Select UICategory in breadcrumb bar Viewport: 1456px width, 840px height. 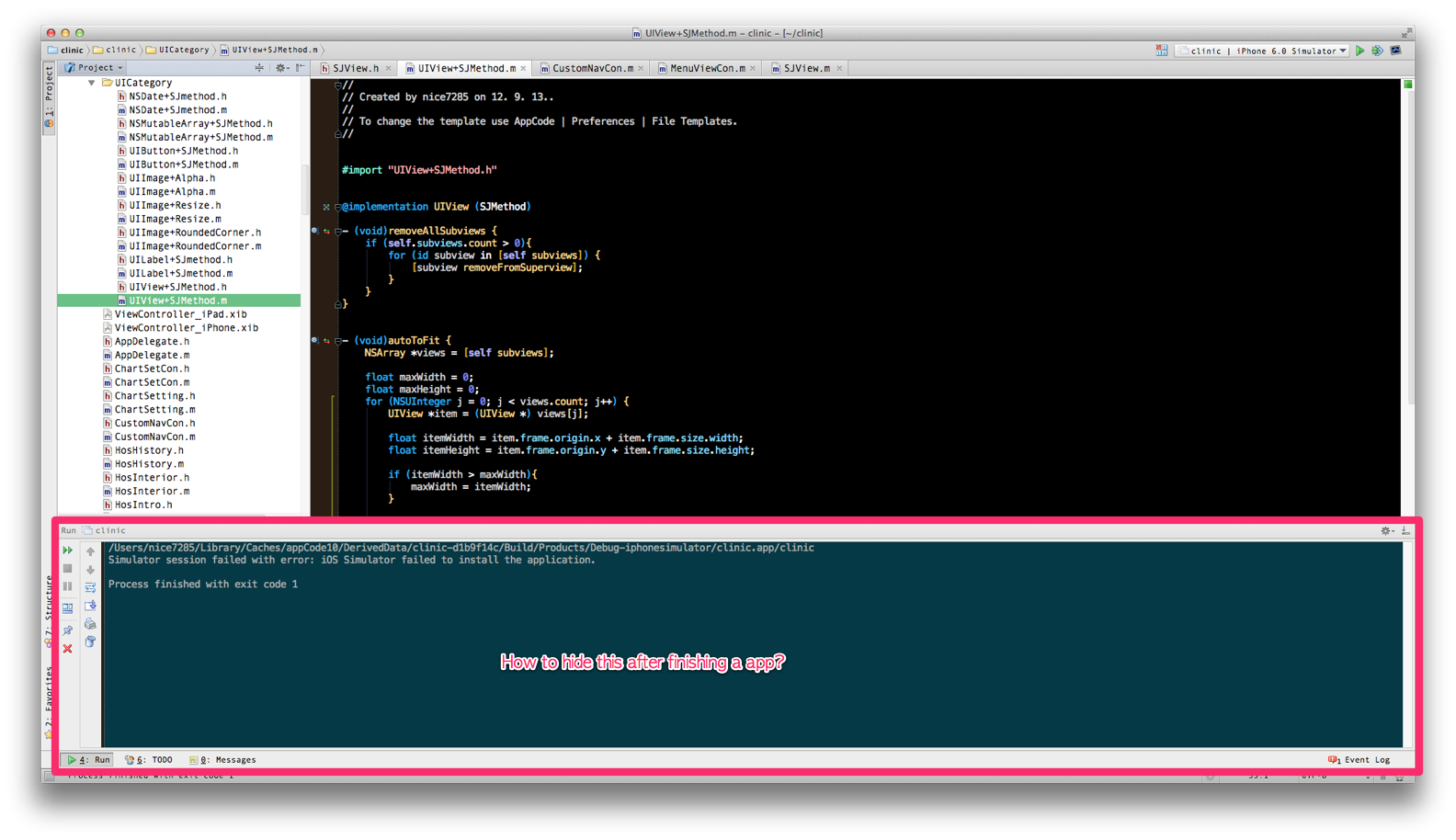(x=178, y=51)
